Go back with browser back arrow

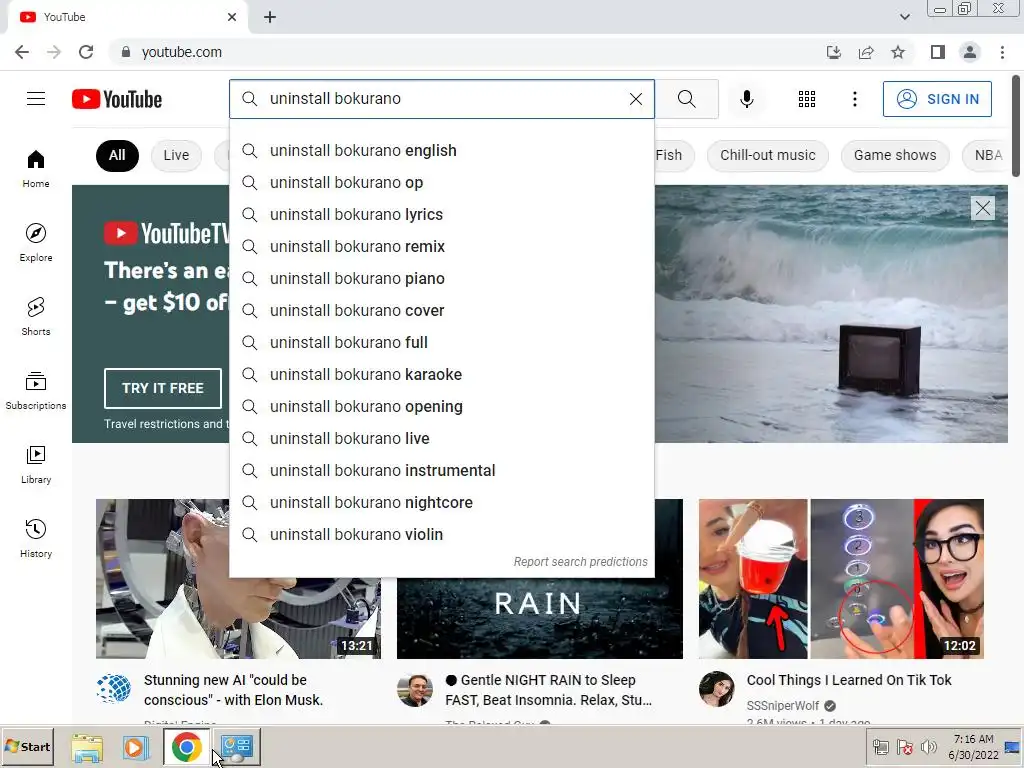(22, 52)
